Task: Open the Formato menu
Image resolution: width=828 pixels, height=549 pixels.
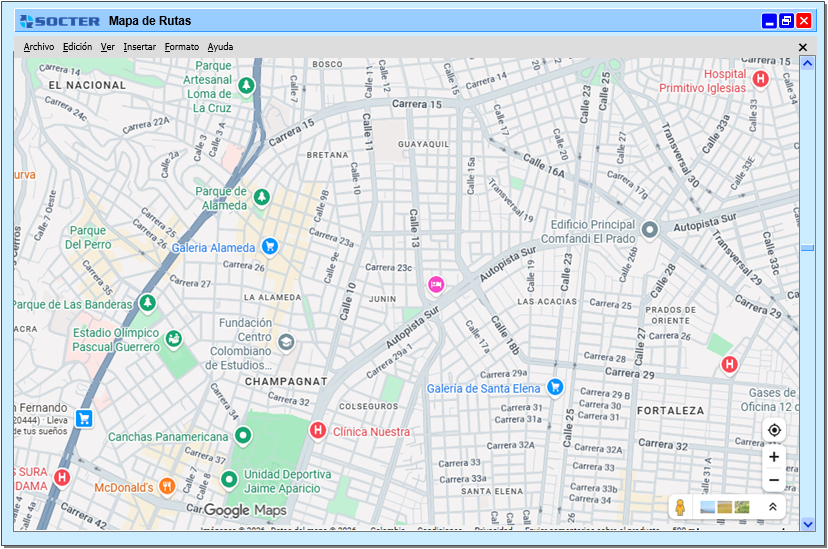Action: point(182,47)
